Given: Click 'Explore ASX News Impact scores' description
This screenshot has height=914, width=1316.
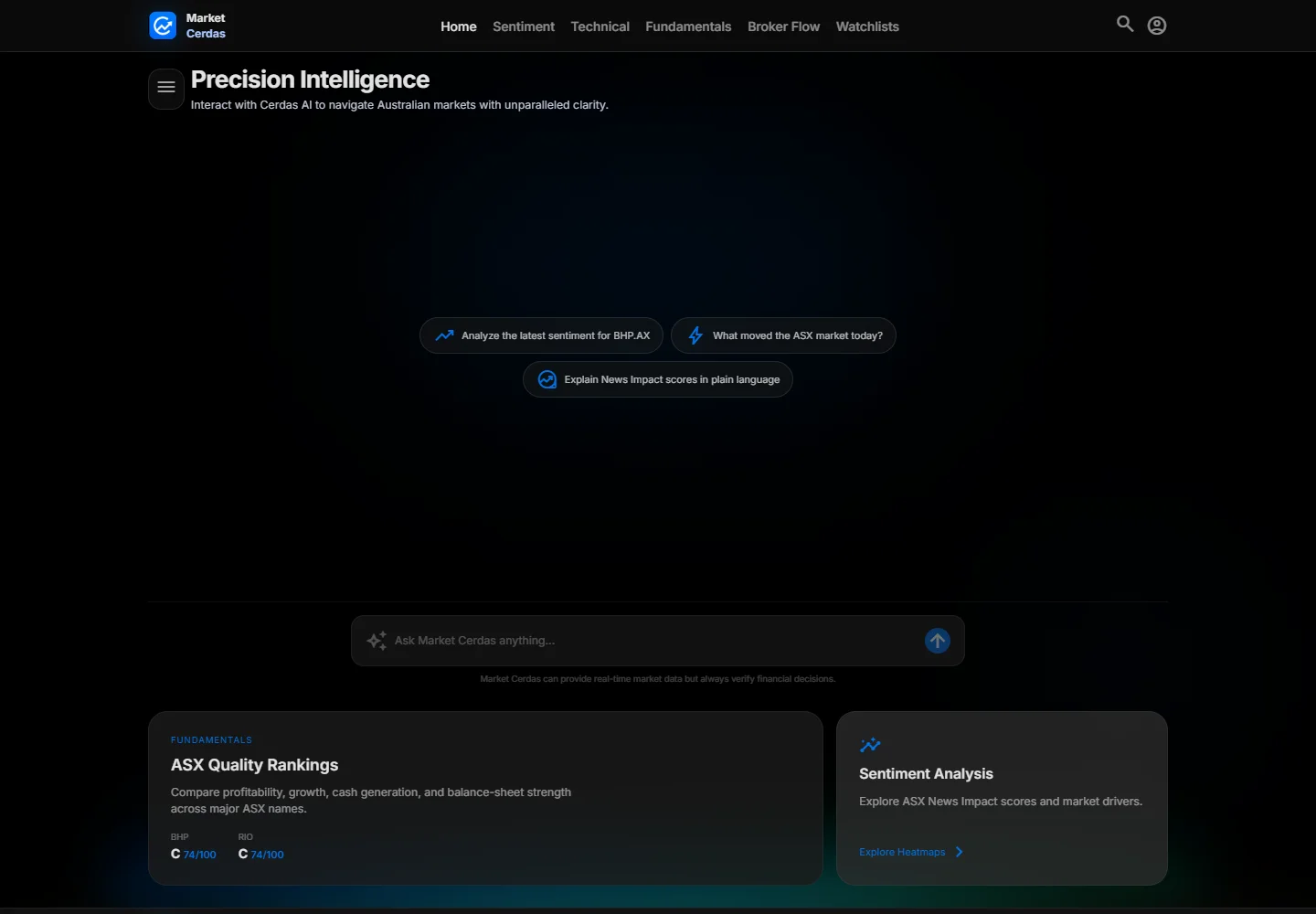Looking at the screenshot, I should coord(1001,802).
